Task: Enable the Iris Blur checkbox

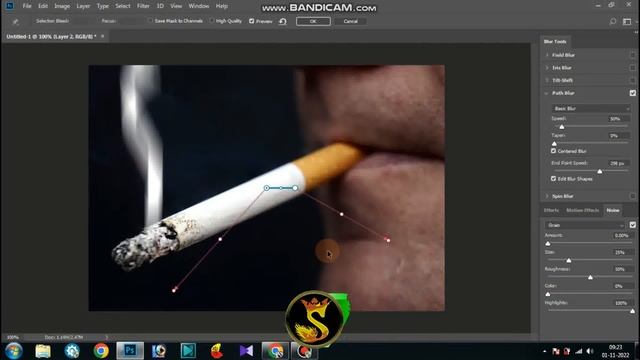Action: (632, 68)
